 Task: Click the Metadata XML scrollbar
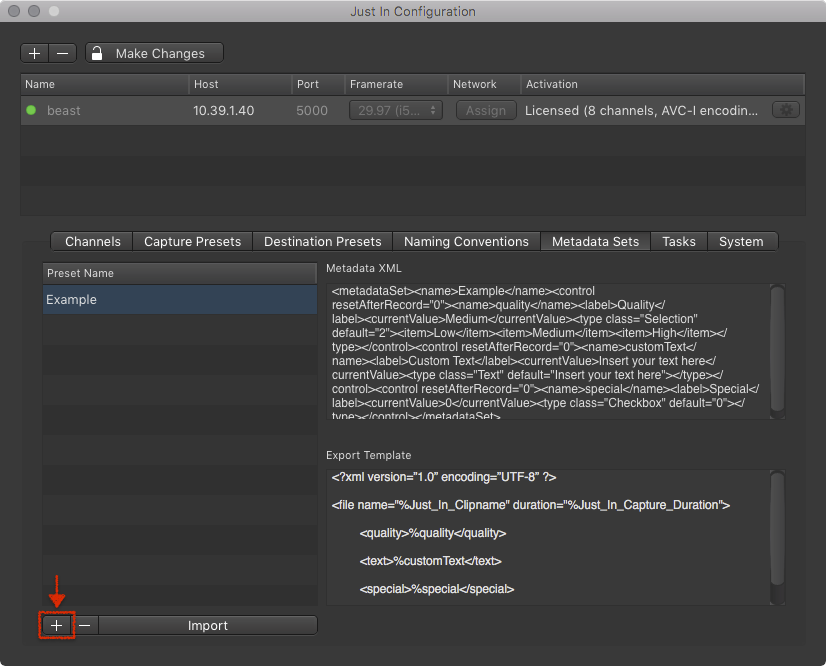click(777, 351)
